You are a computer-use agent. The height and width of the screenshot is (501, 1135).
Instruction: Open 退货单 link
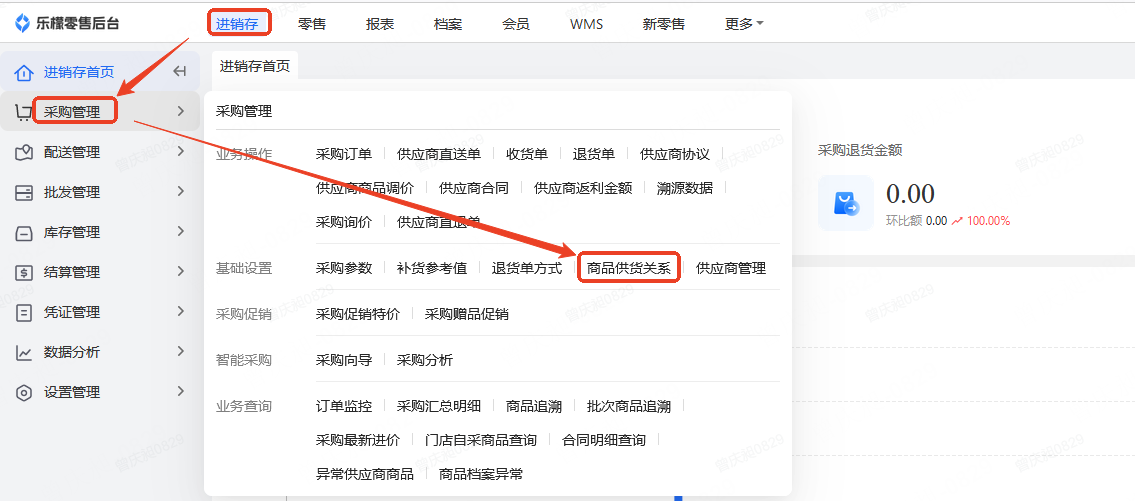594,153
